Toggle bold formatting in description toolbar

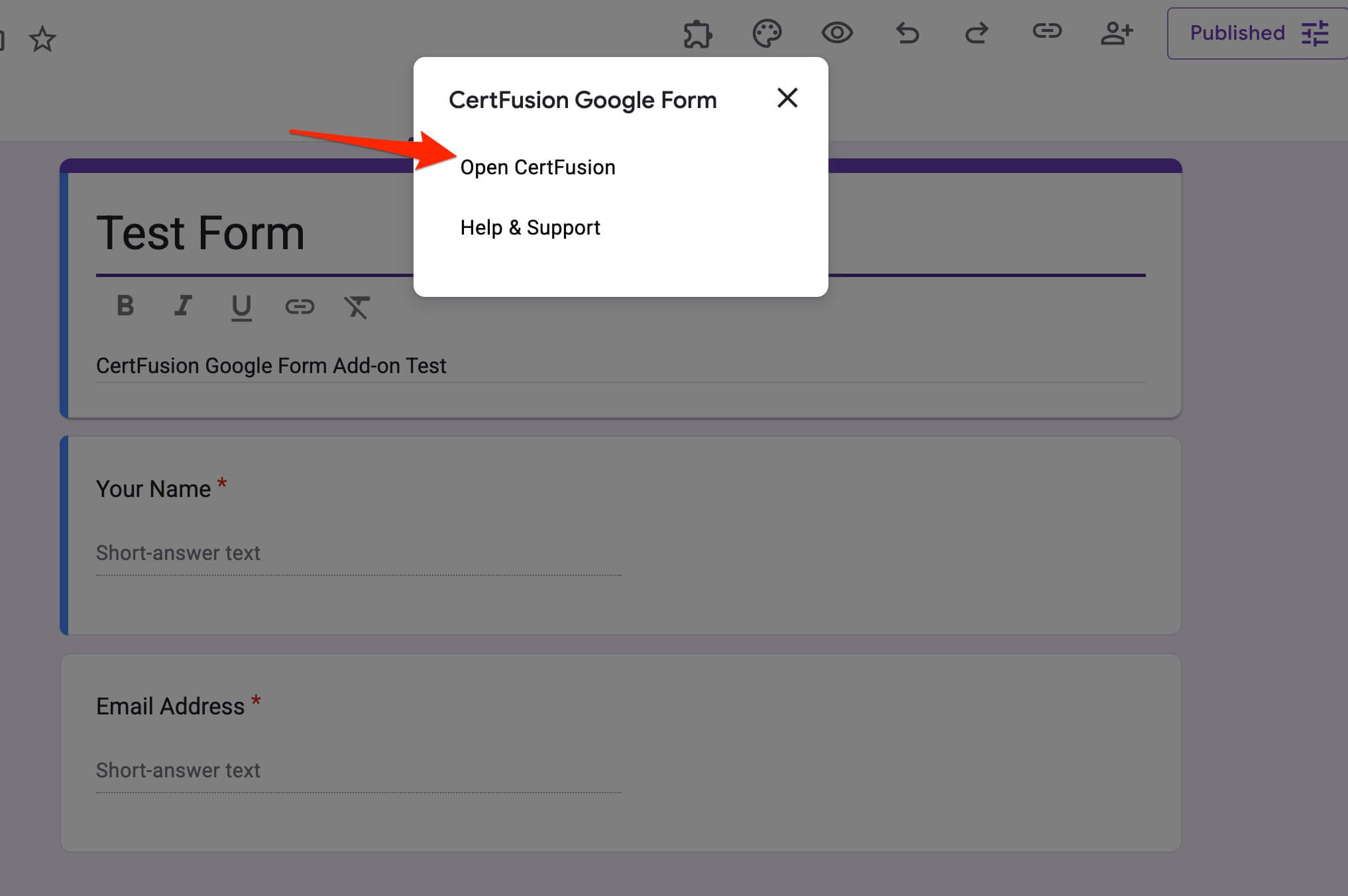125,306
